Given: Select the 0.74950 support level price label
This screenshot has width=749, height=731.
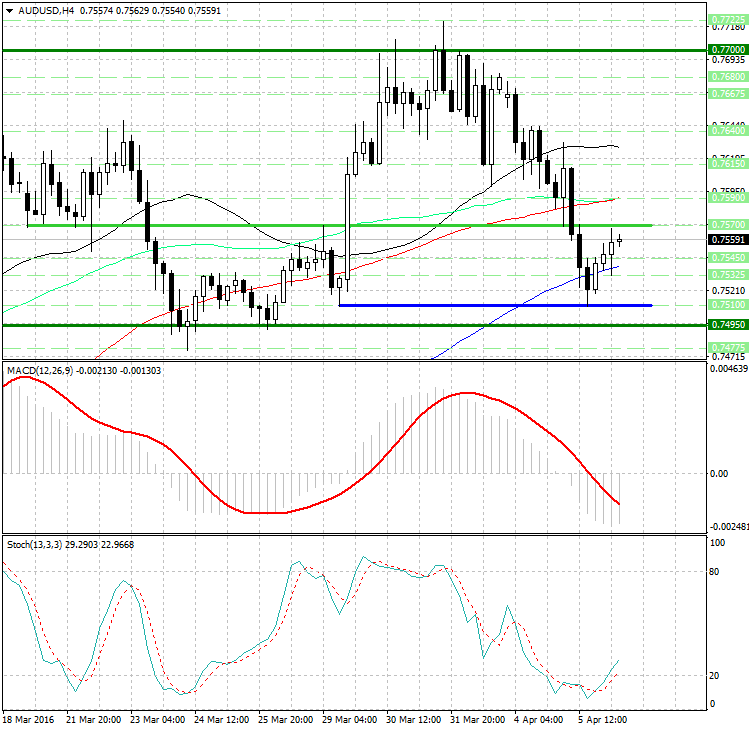Looking at the screenshot, I should coord(726,325).
